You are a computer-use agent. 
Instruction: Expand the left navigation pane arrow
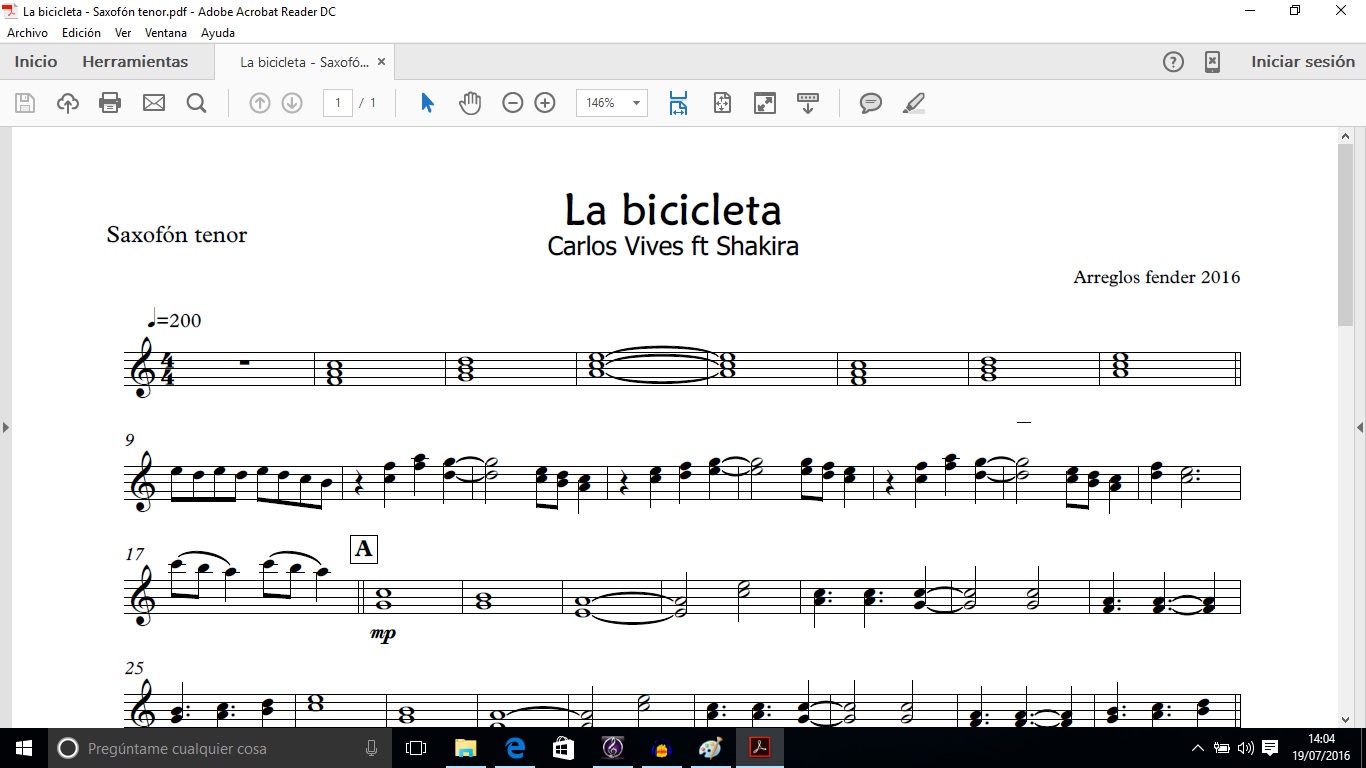5,427
